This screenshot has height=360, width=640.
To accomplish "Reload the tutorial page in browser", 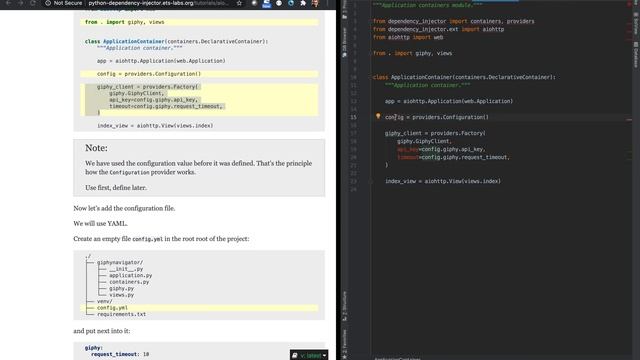I will coord(33,3).
